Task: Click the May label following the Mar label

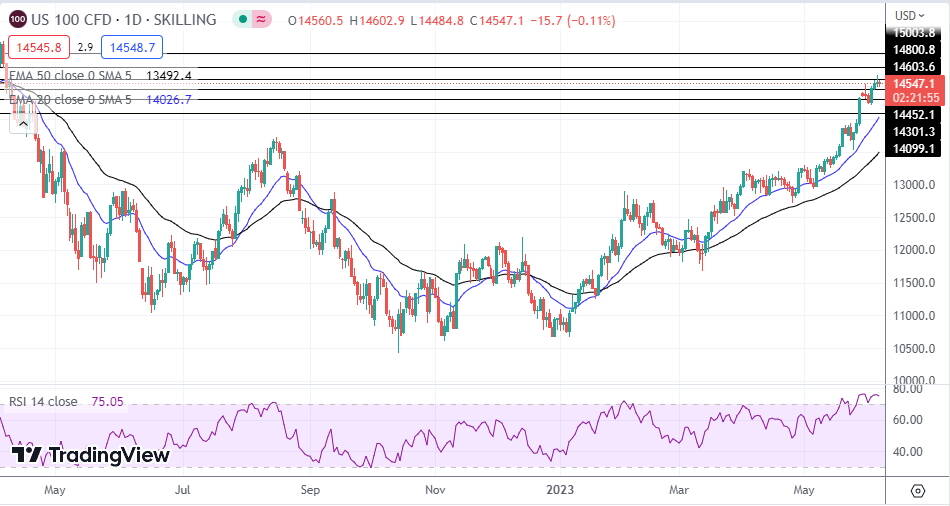Action: (x=804, y=489)
